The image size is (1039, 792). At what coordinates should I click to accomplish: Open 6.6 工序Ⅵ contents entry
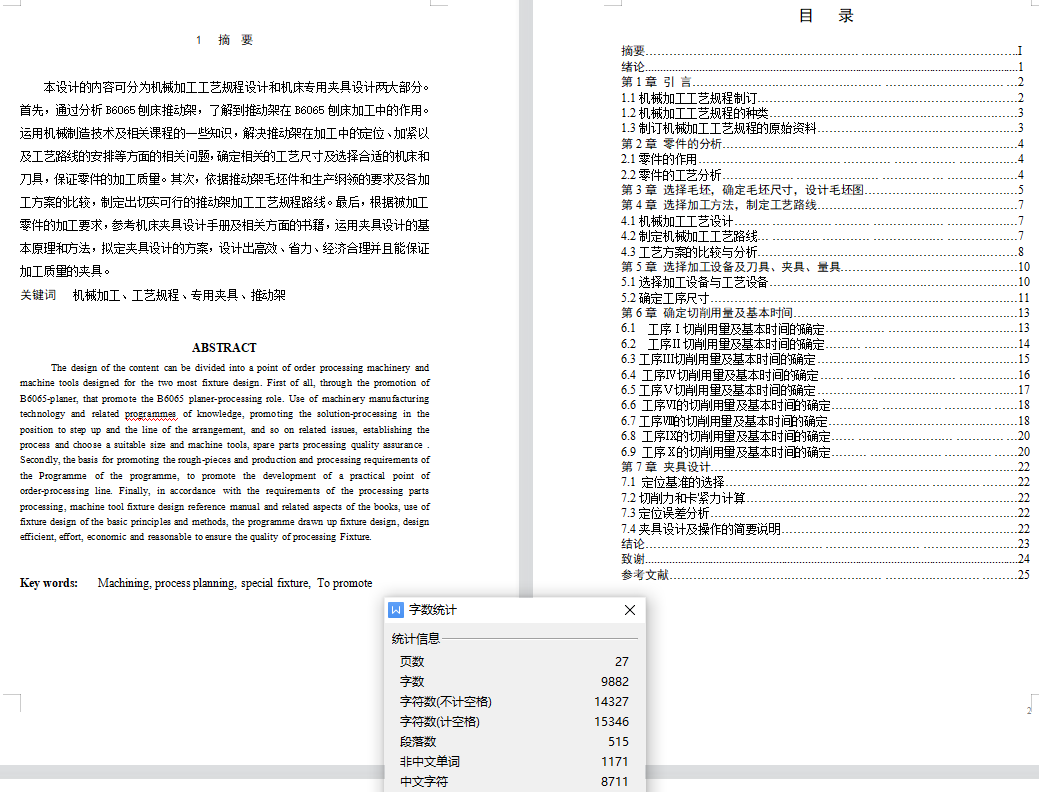(x=825, y=405)
